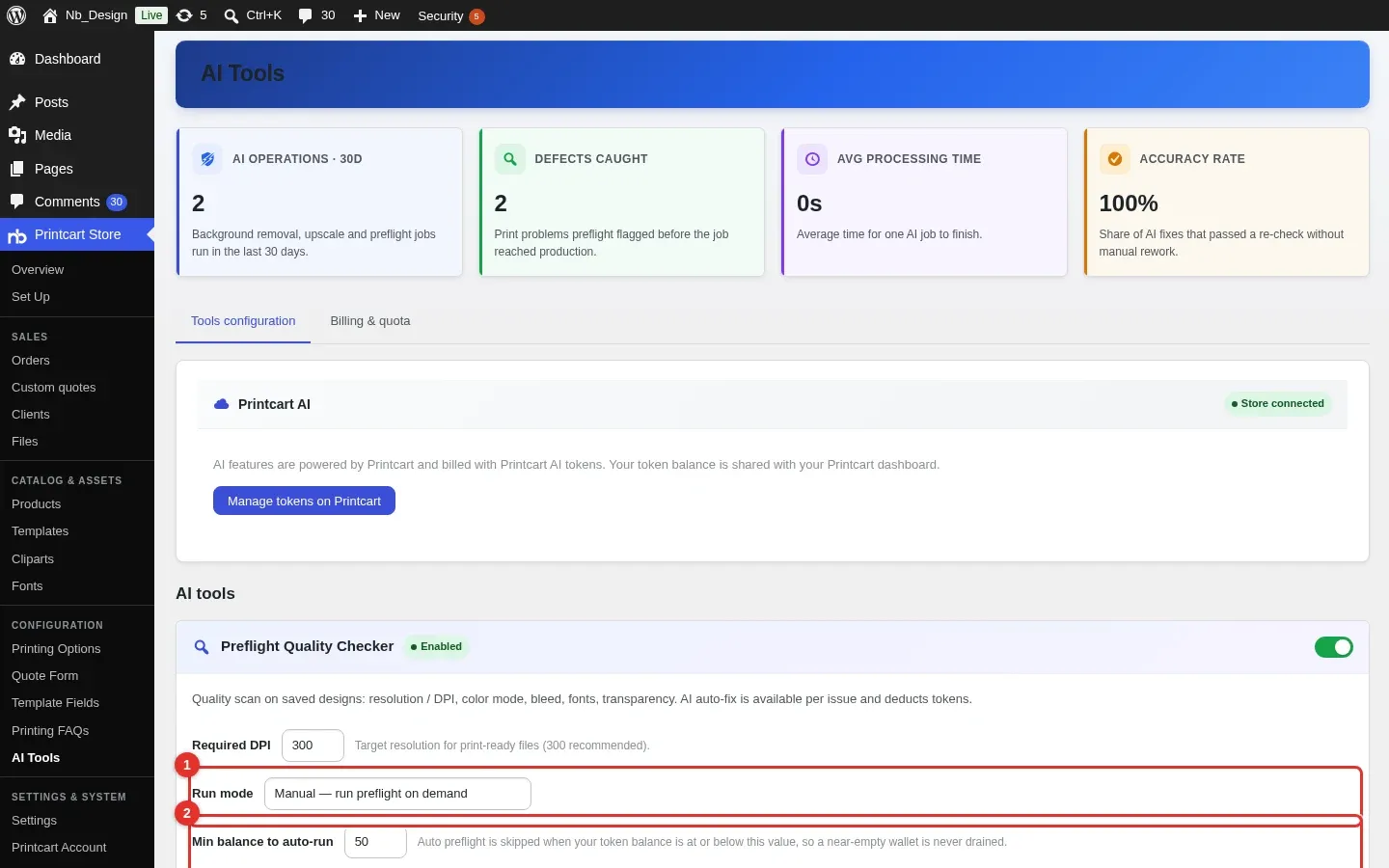1389x868 pixels.
Task: Click the AI tools section heading
Action: click(x=205, y=594)
